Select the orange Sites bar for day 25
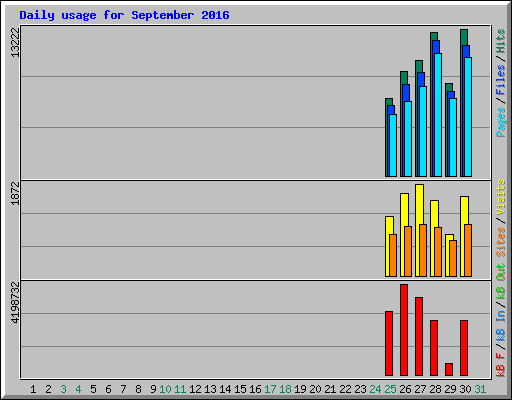 coord(393,255)
